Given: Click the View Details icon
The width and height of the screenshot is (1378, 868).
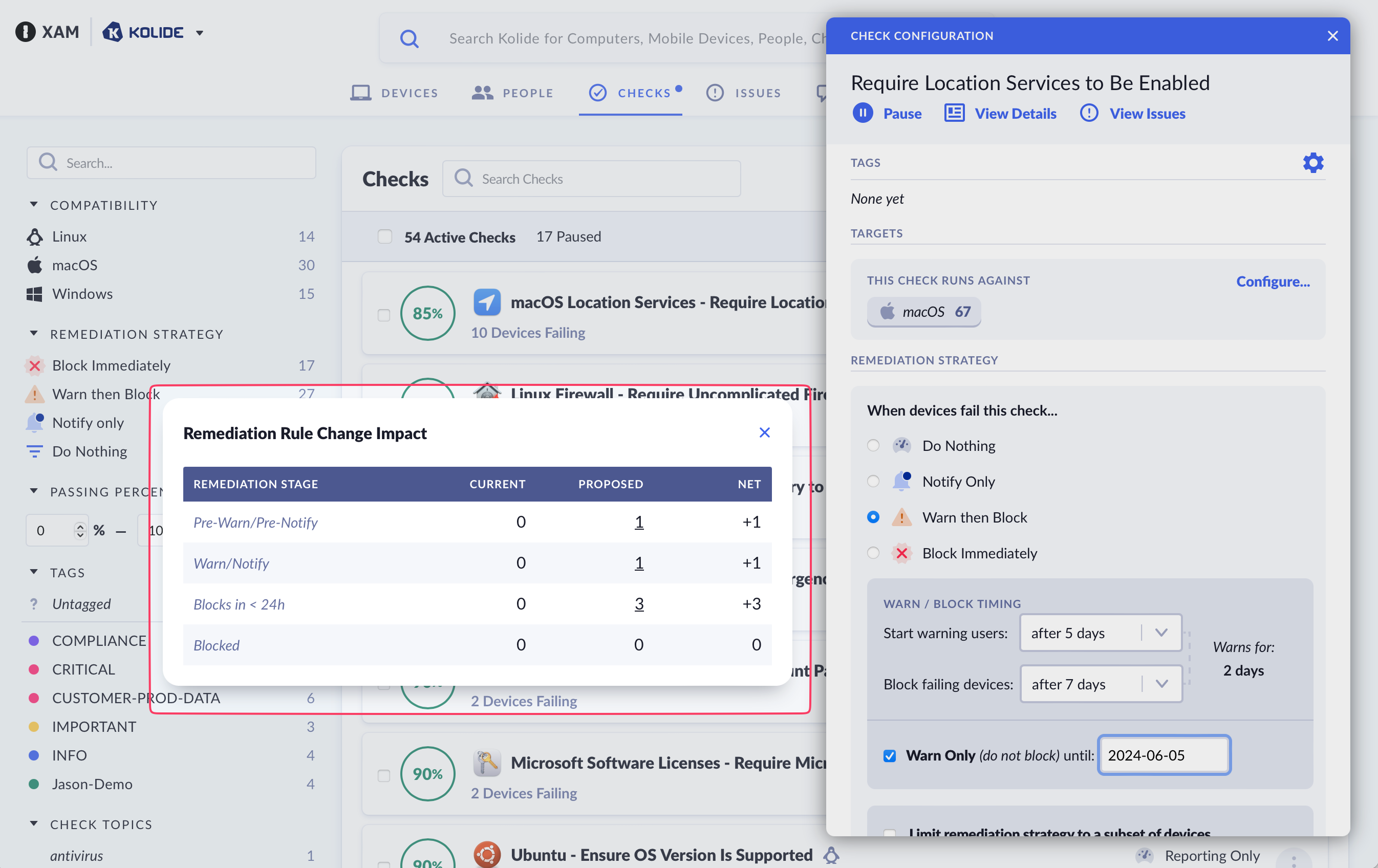Looking at the screenshot, I should coord(954,113).
